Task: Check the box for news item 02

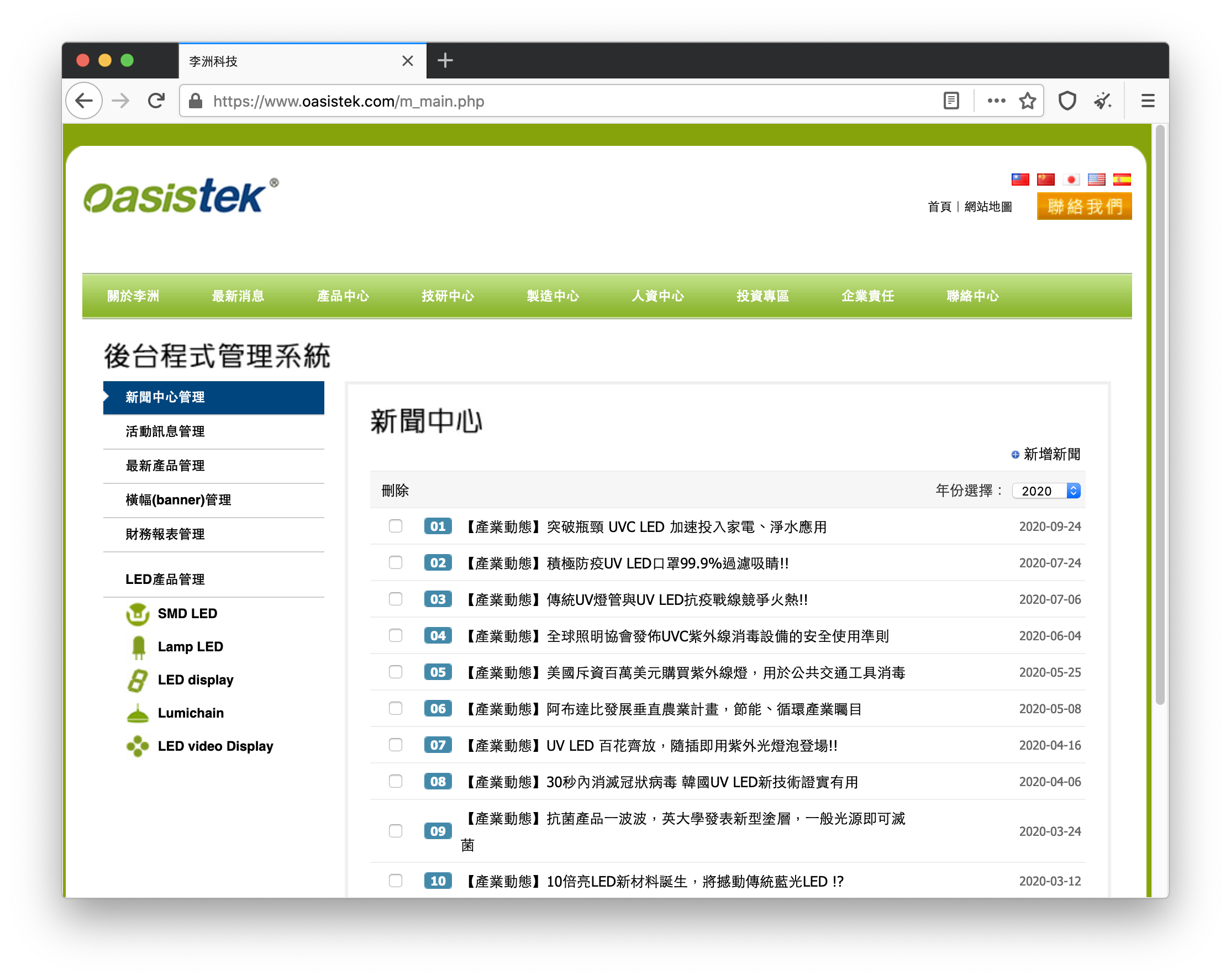Action: (x=395, y=562)
